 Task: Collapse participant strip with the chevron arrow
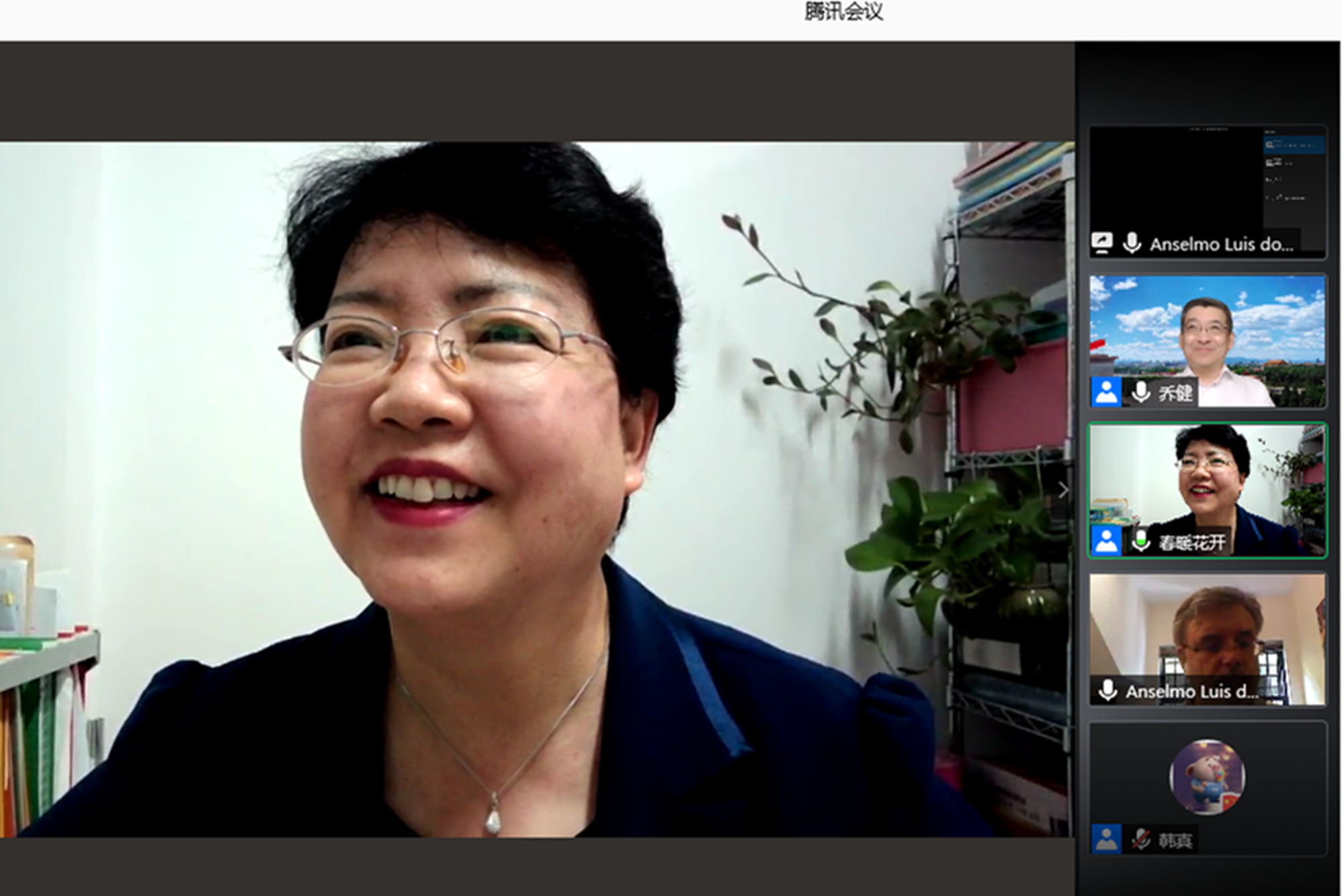(x=1063, y=490)
